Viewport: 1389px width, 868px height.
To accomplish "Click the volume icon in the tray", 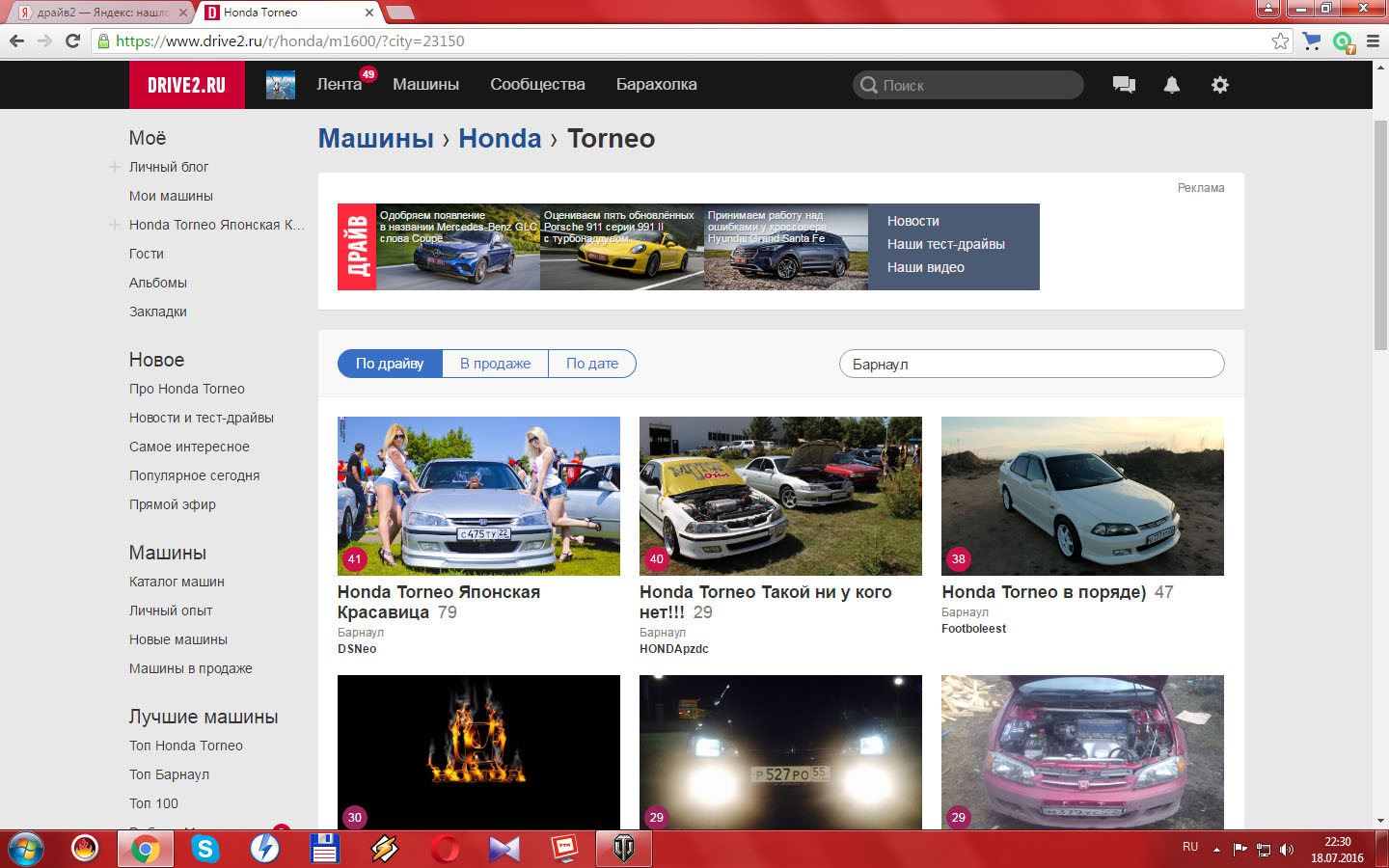I will (x=1287, y=849).
